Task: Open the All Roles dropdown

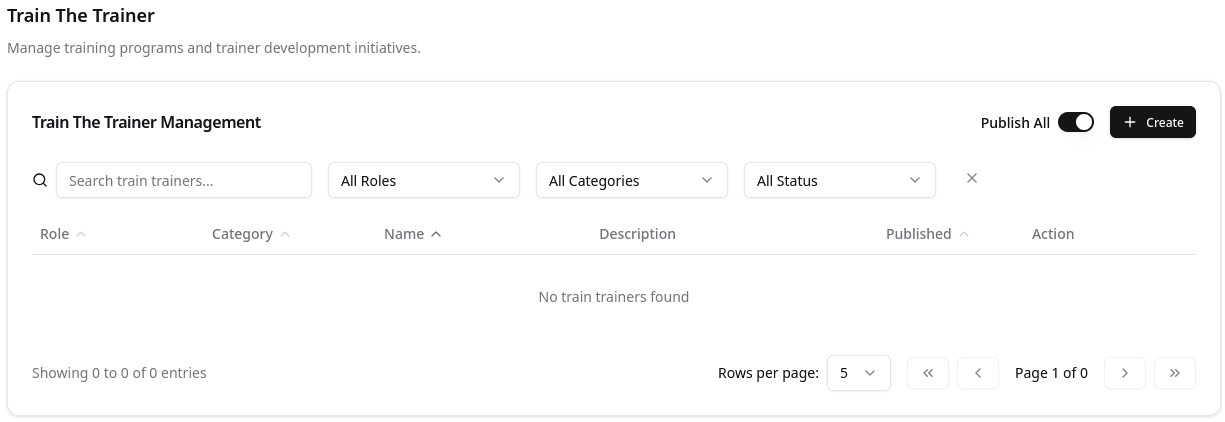Action: [x=424, y=180]
